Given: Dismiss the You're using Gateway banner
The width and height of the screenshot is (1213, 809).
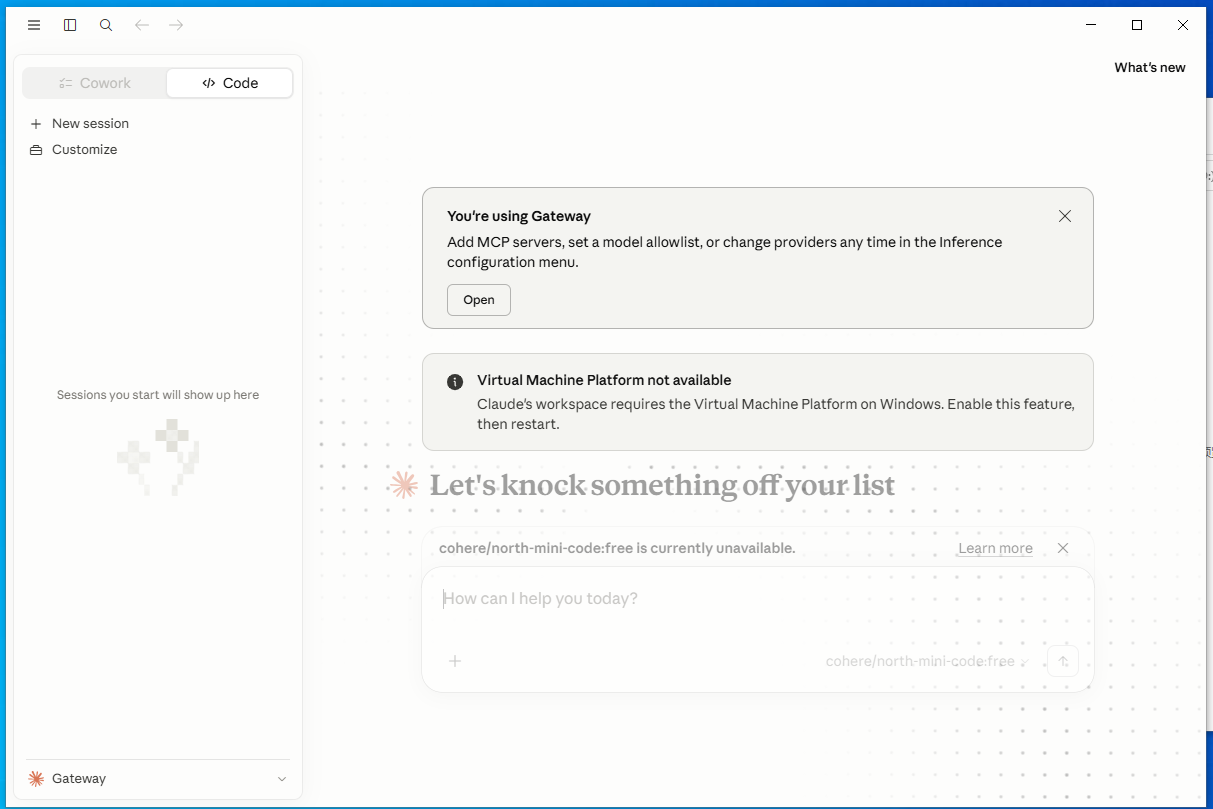Looking at the screenshot, I should (1065, 216).
